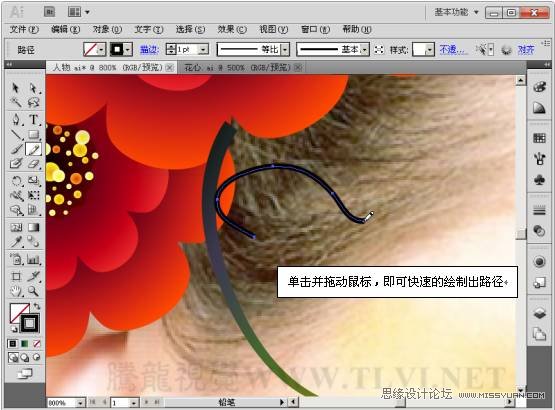Reset default fill and stroke

pos(13,329)
